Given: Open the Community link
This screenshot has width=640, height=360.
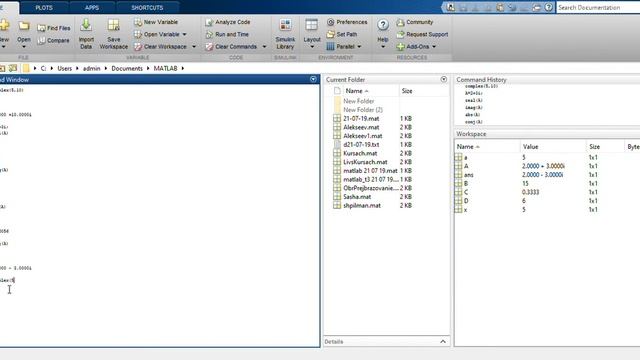Looking at the screenshot, I should [415, 22].
